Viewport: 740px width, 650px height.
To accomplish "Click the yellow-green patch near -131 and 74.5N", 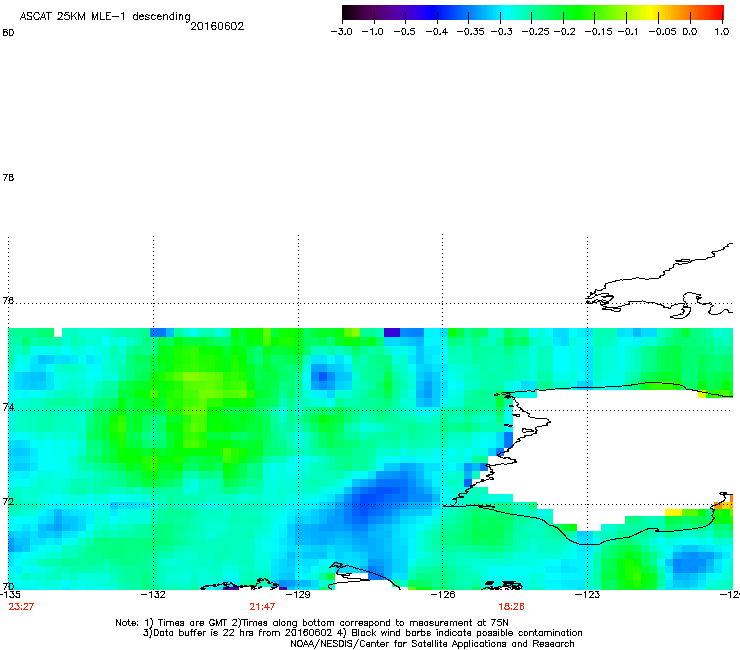I will 203,385.
